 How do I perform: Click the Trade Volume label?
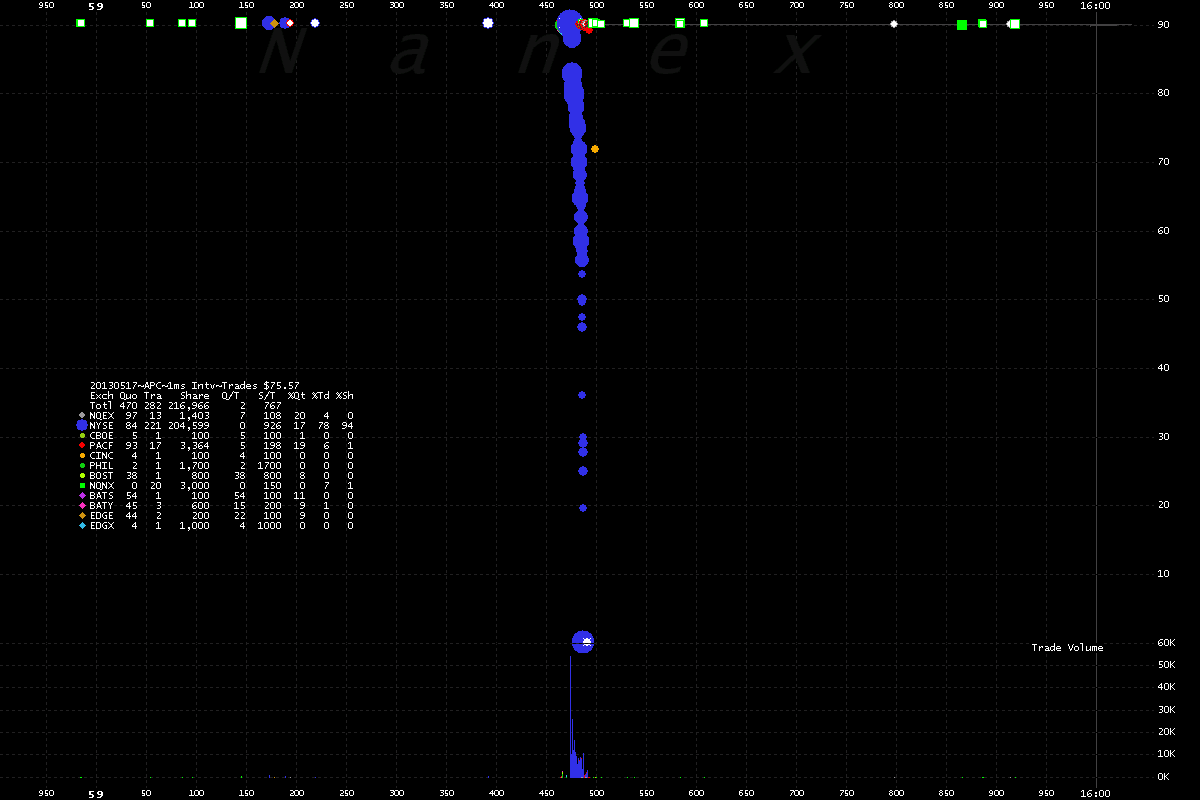1067,648
